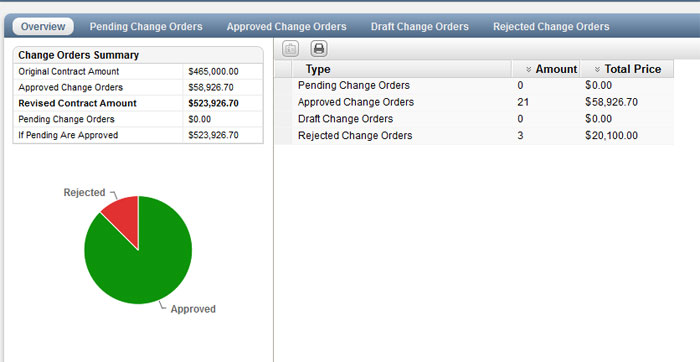The image size is (700, 362).
Task: Switch to Approved Change Orders tab
Action: tap(287, 27)
